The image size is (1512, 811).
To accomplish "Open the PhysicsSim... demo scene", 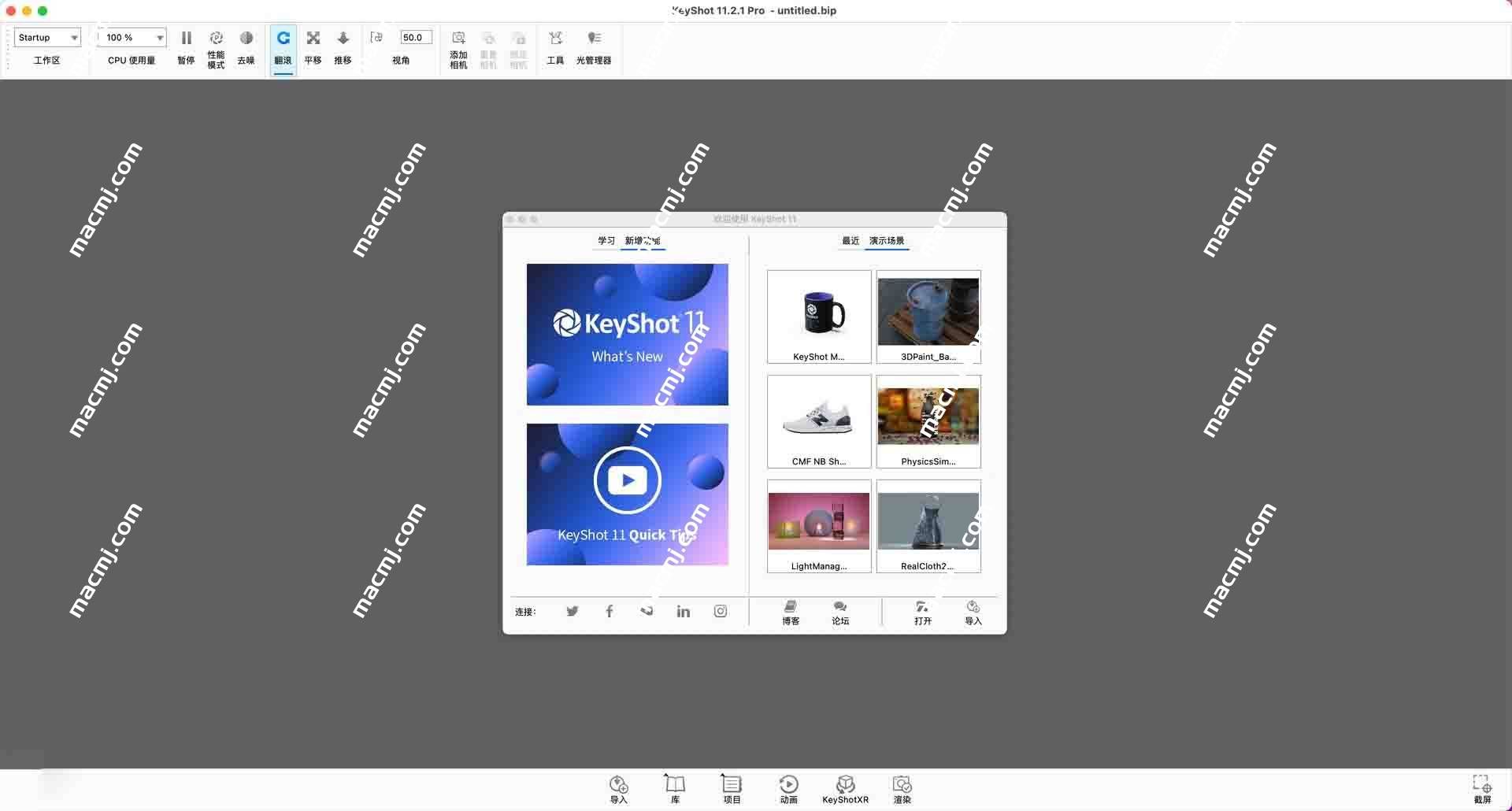I will coord(928,421).
